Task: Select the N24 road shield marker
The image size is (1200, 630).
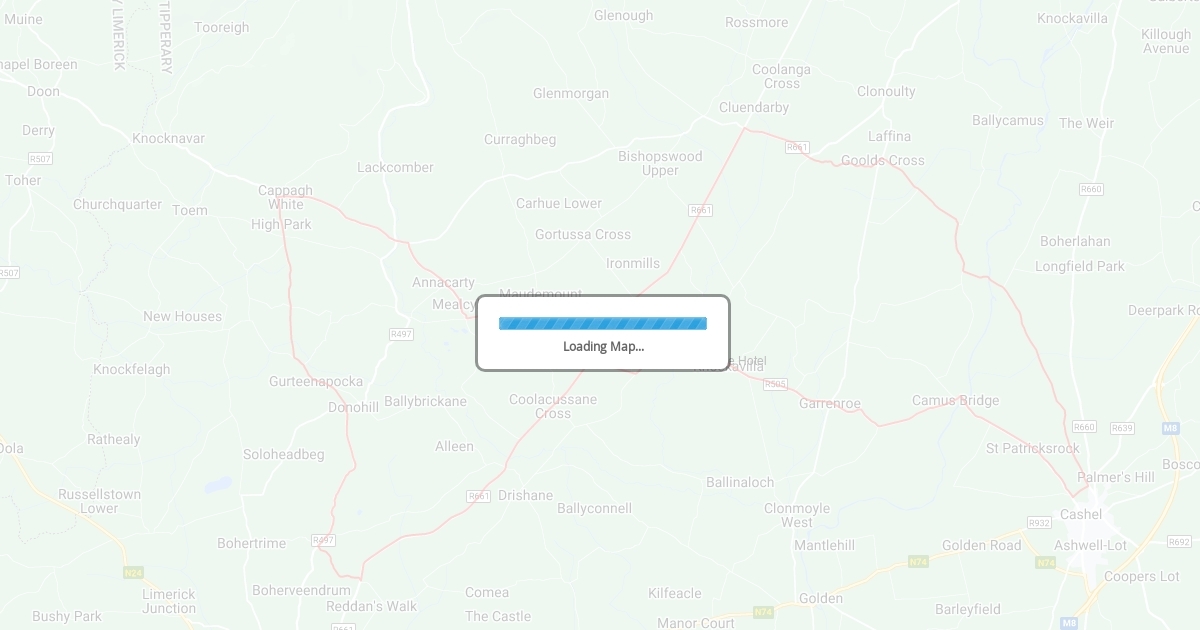Action: [133, 573]
